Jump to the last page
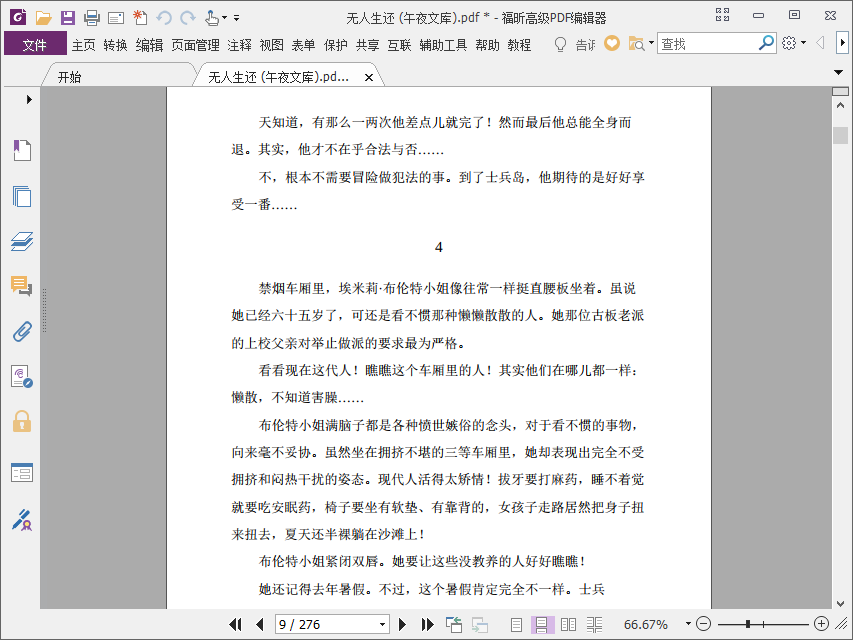The image size is (853, 640). (428, 624)
